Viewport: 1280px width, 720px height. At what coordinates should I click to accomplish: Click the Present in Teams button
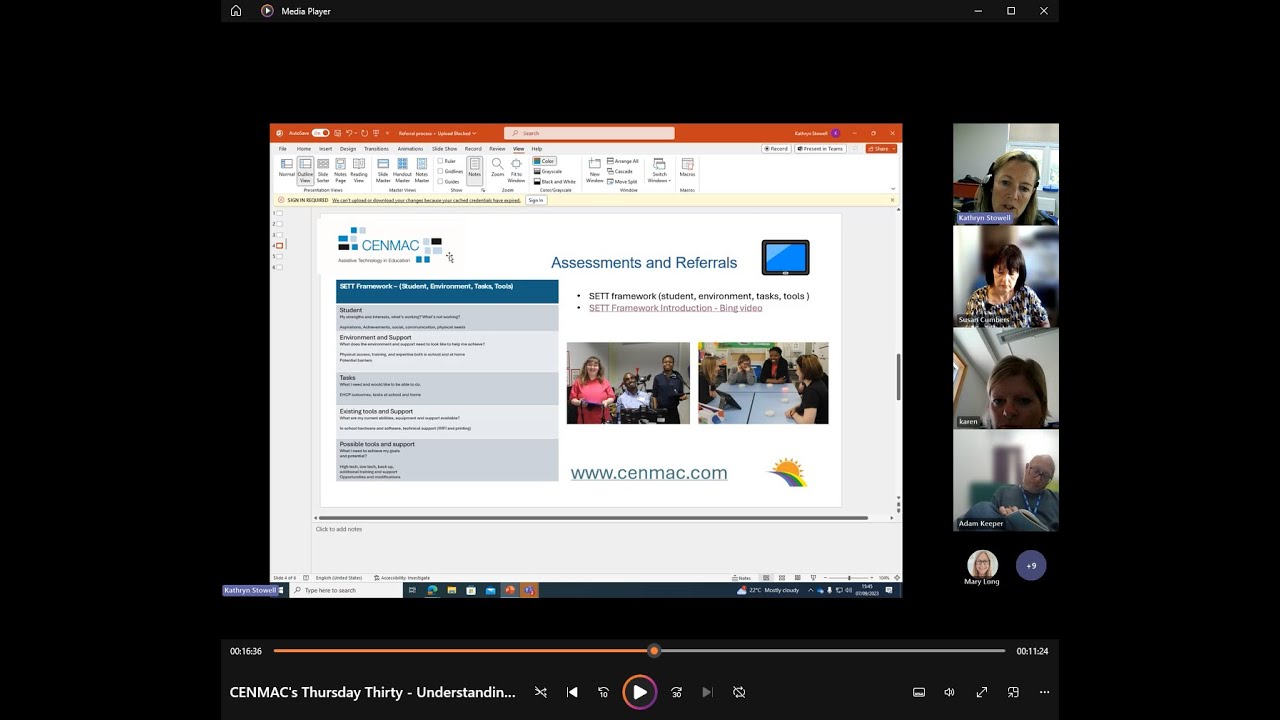(821, 148)
